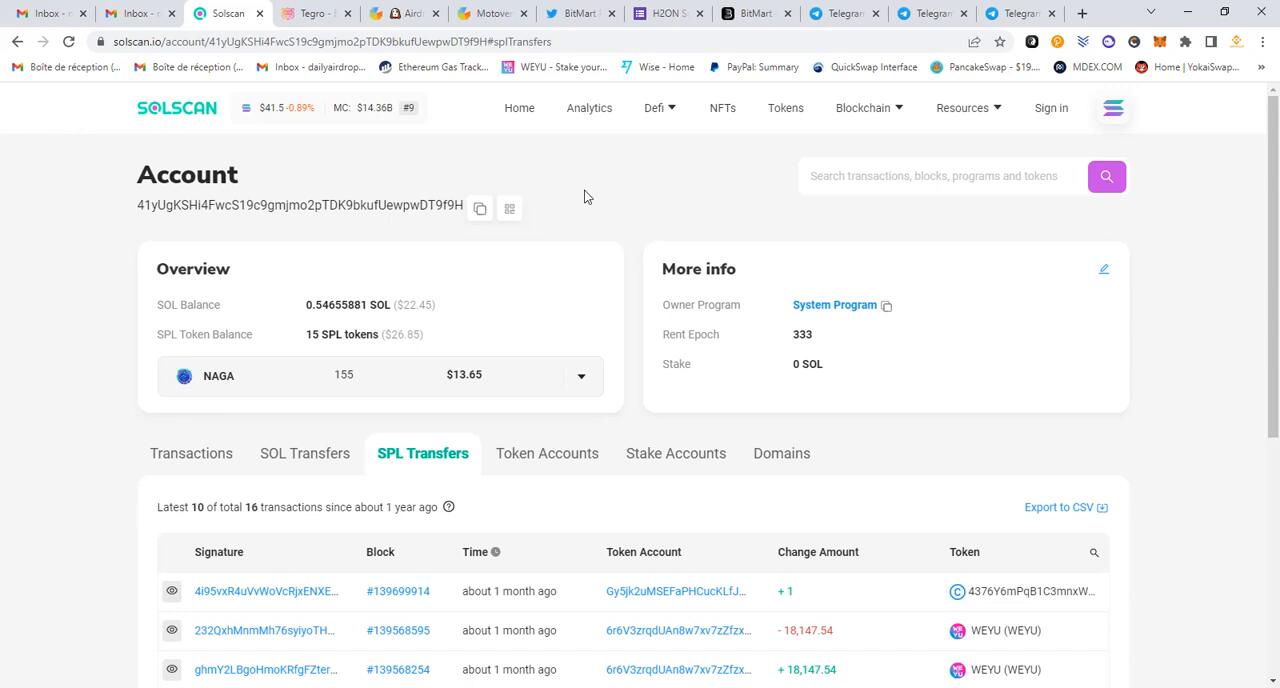
Task: Edit More info with pencil icon
Action: [1104, 269]
